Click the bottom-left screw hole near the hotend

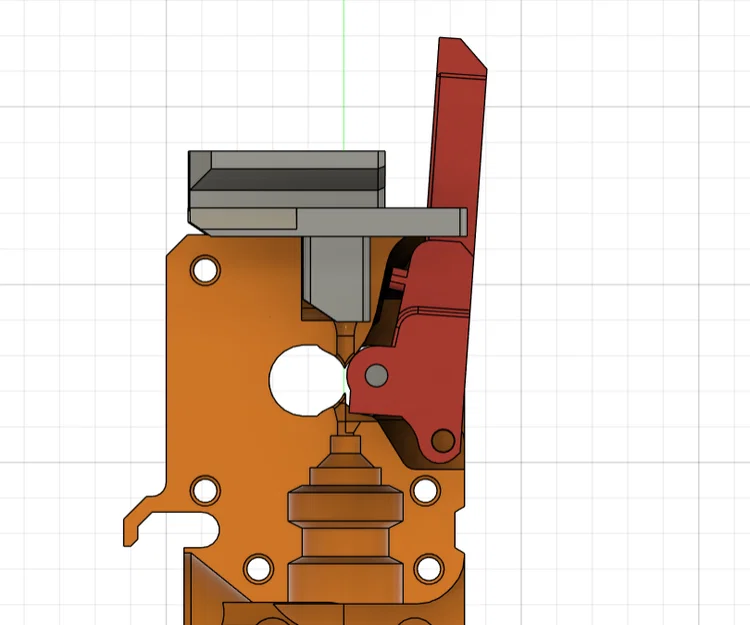tap(258, 569)
